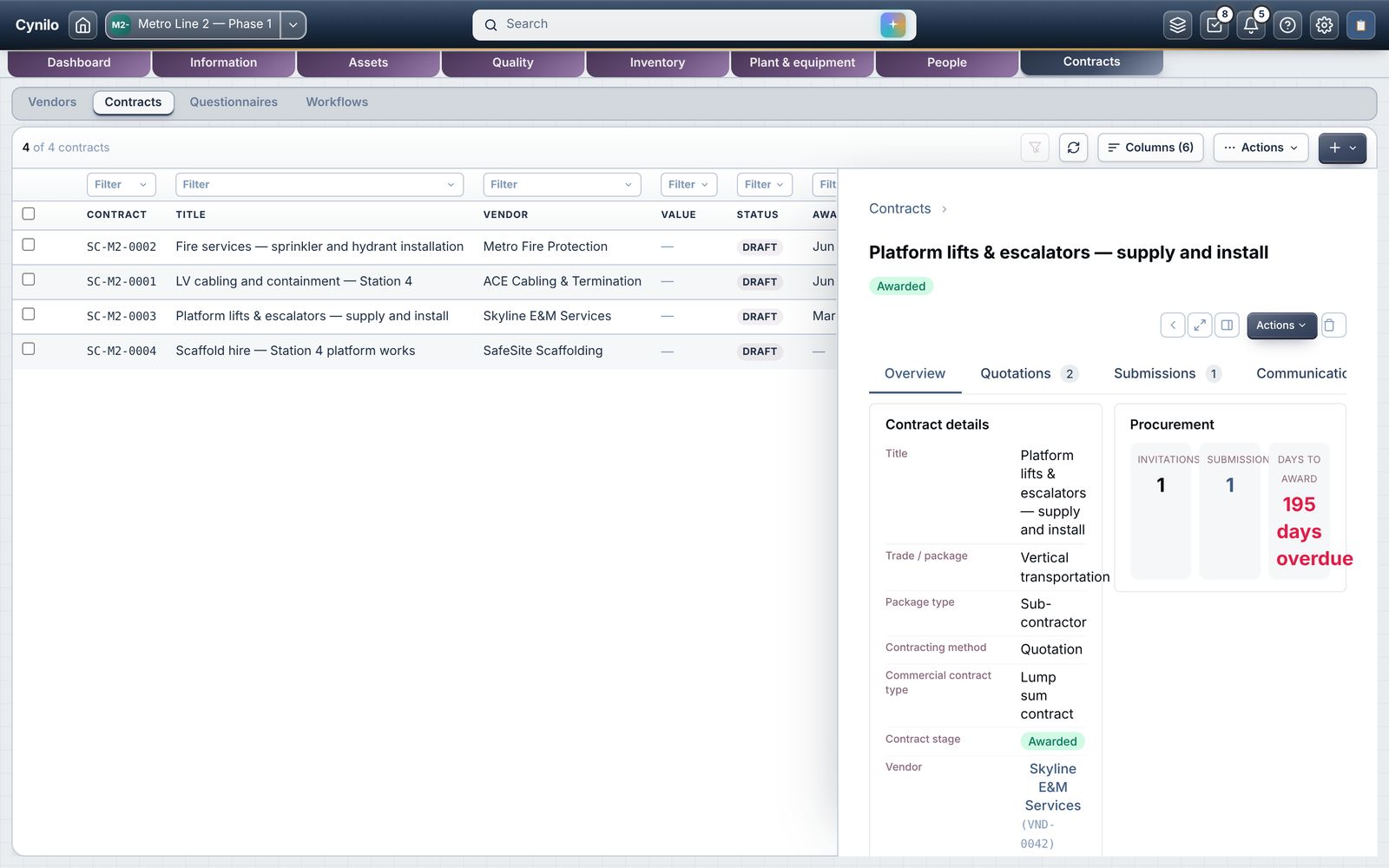Tick checkbox for SC-M2-0003
The image size is (1389, 868).
point(29,314)
